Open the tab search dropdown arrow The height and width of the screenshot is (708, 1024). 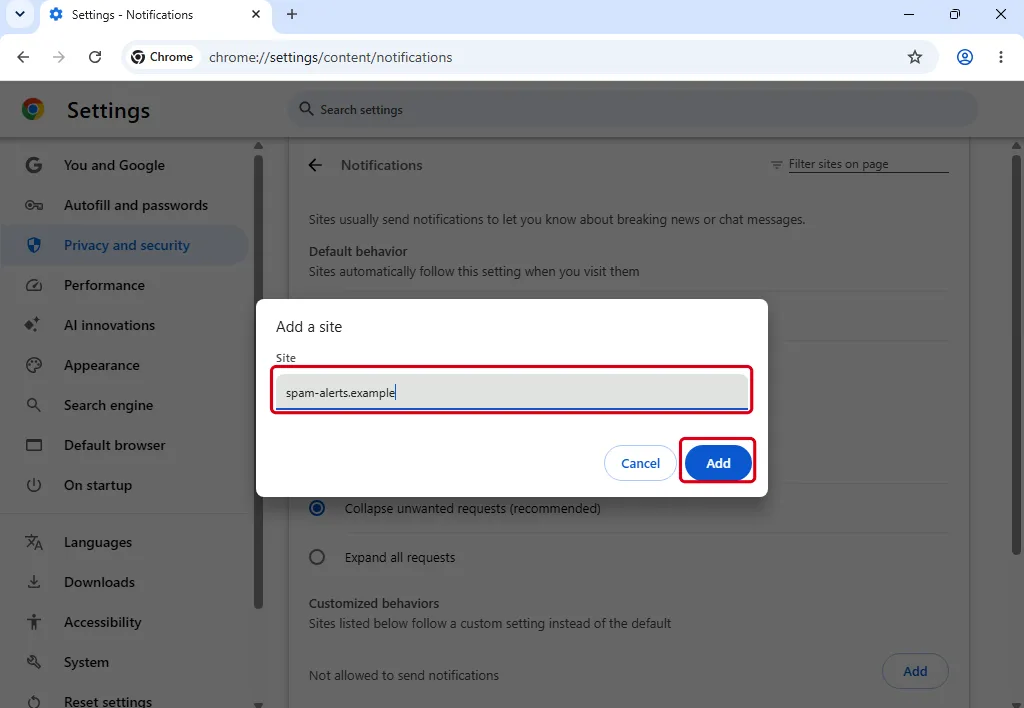pyautogui.click(x=20, y=14)
